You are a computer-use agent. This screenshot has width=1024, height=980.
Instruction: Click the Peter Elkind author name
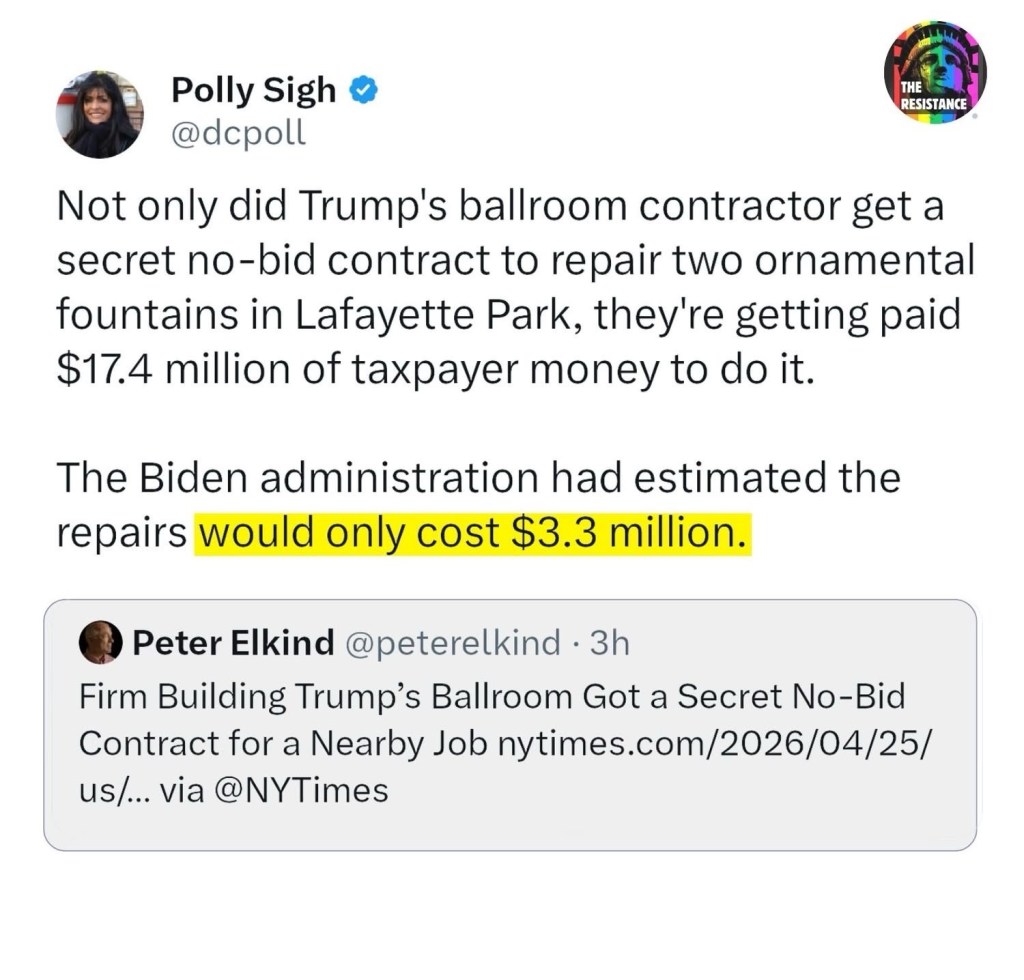(x=233, y=643)
